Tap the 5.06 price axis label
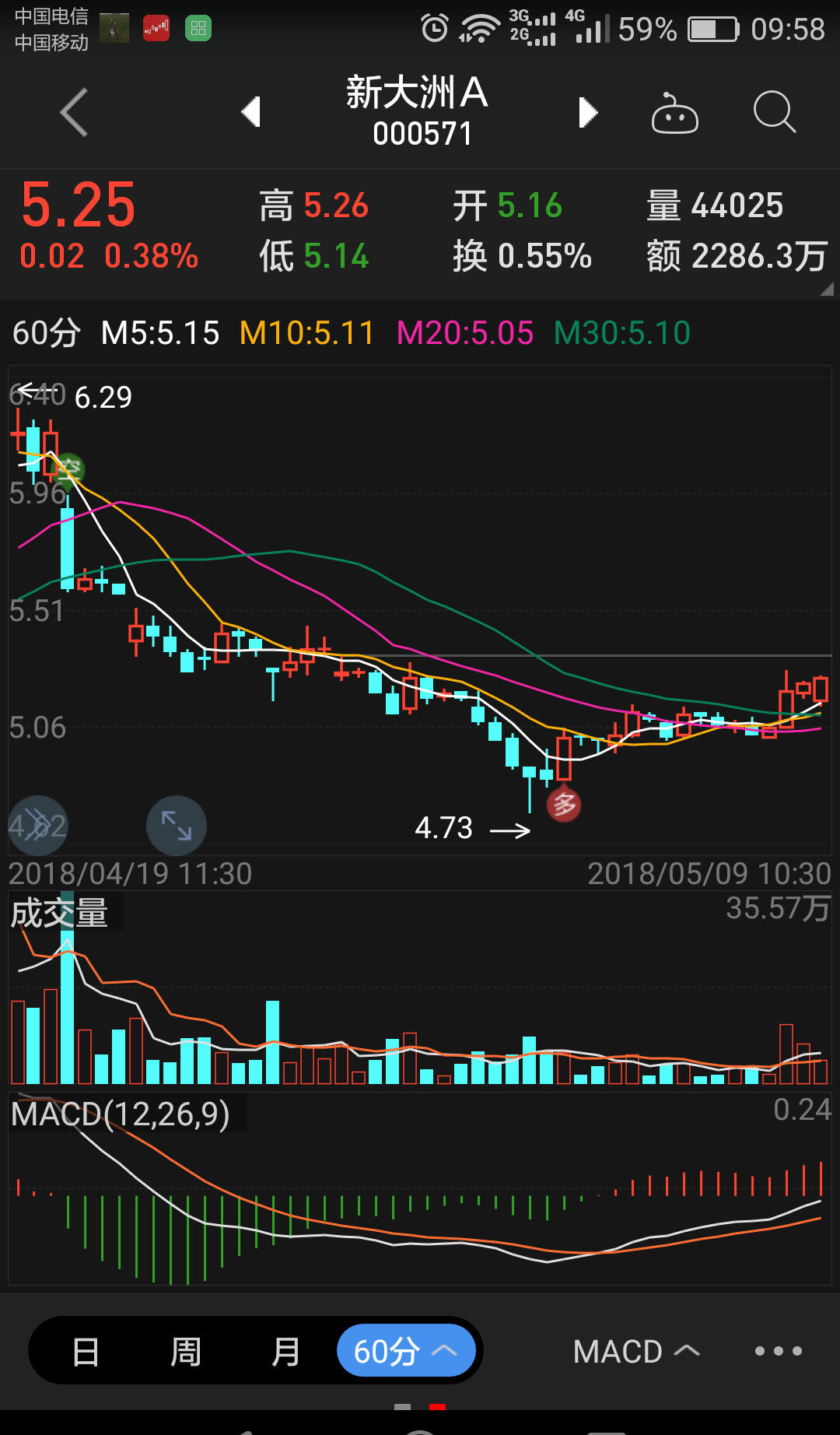The image size is (840, 1435). 37,728
